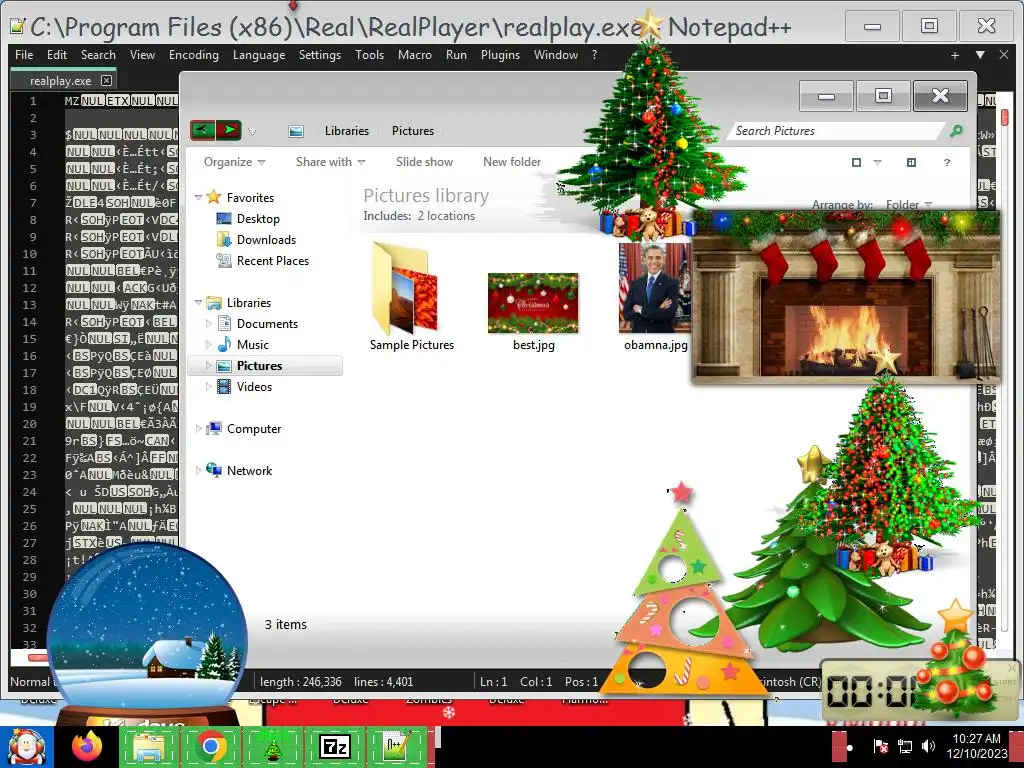The height and width of the screenshot is (768, 1024).
Task: Open Notepad++ document list down-arrow
Action: click(x=980, y=56)
